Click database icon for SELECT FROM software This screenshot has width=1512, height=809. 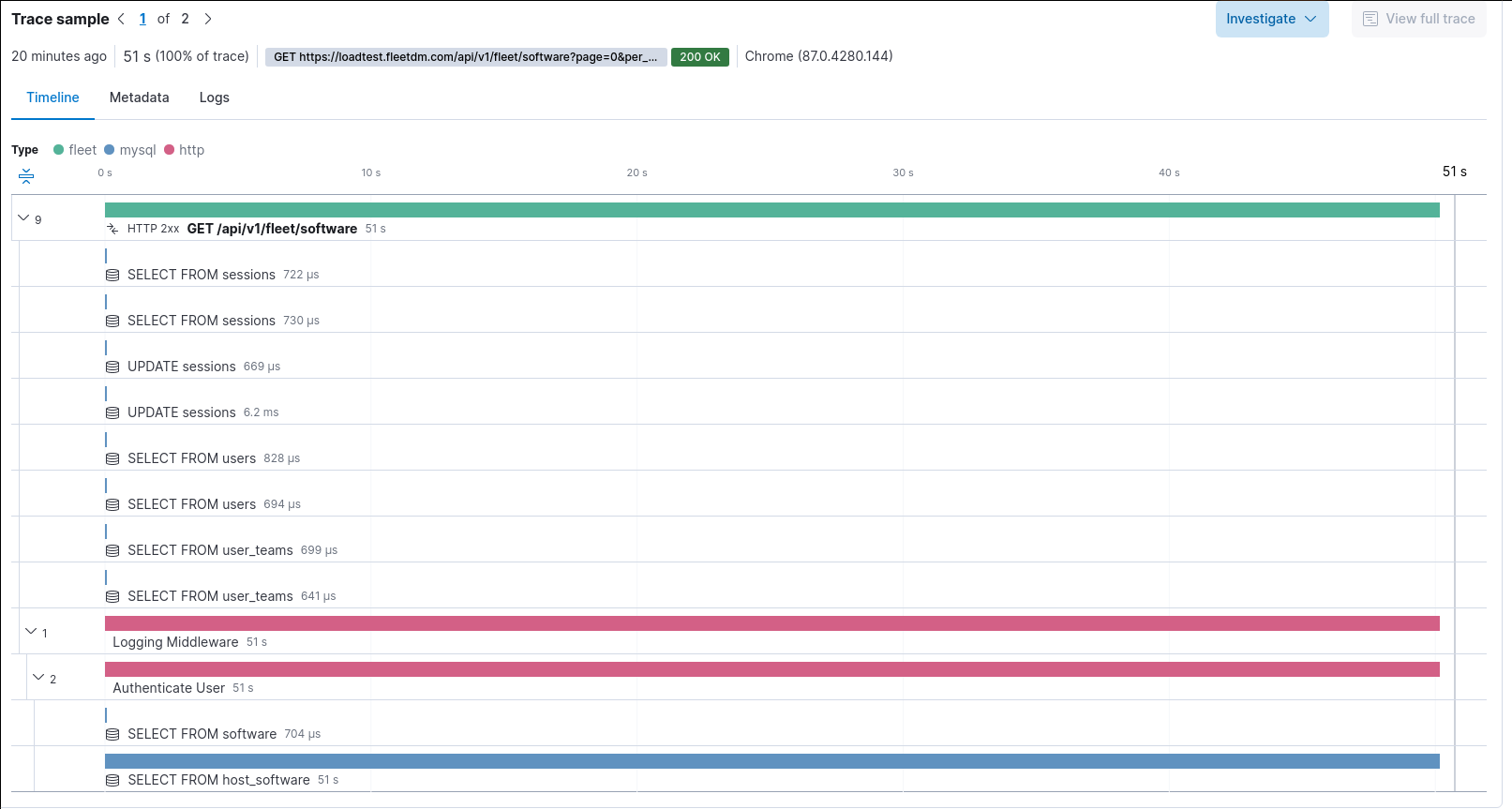112,735
